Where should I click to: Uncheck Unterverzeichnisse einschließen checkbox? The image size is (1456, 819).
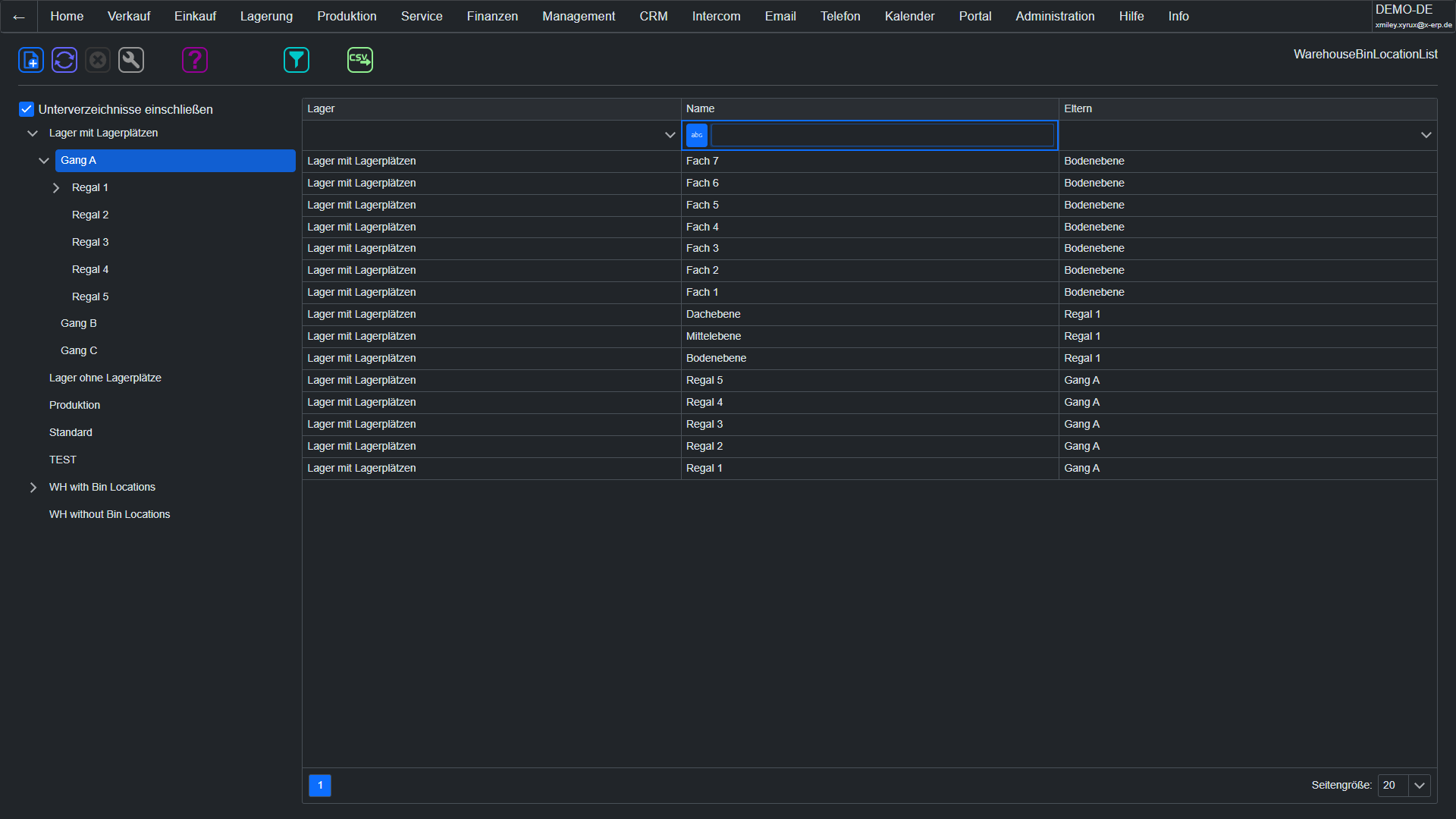point(27,109)
